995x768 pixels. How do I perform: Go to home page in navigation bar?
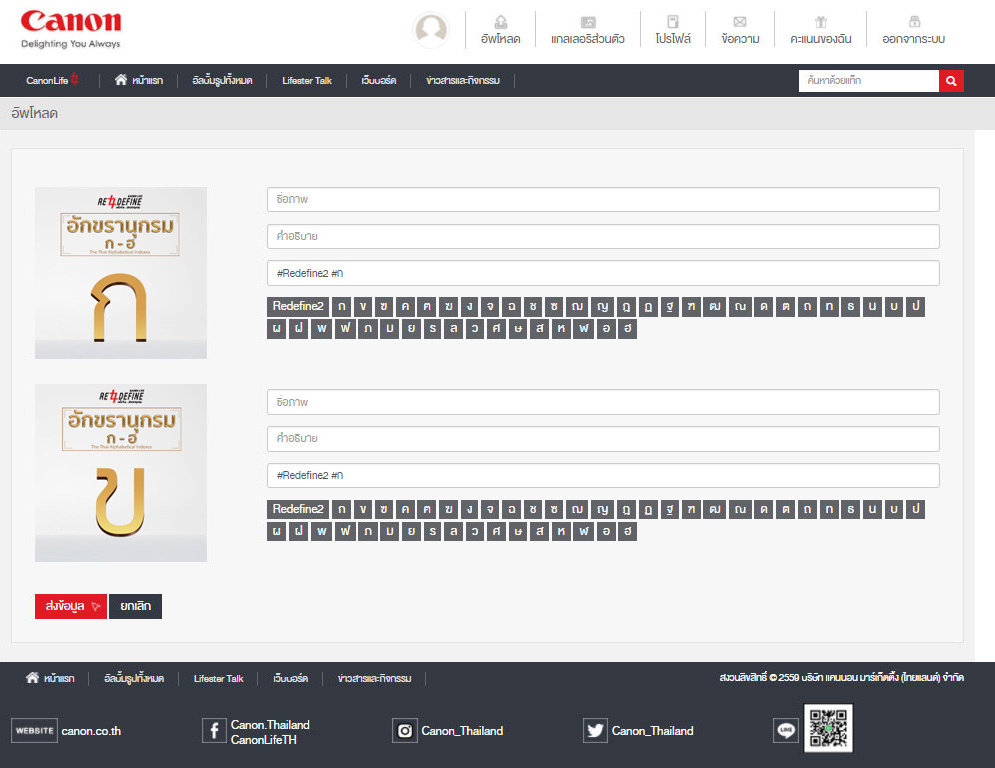[x=141, y=80]
